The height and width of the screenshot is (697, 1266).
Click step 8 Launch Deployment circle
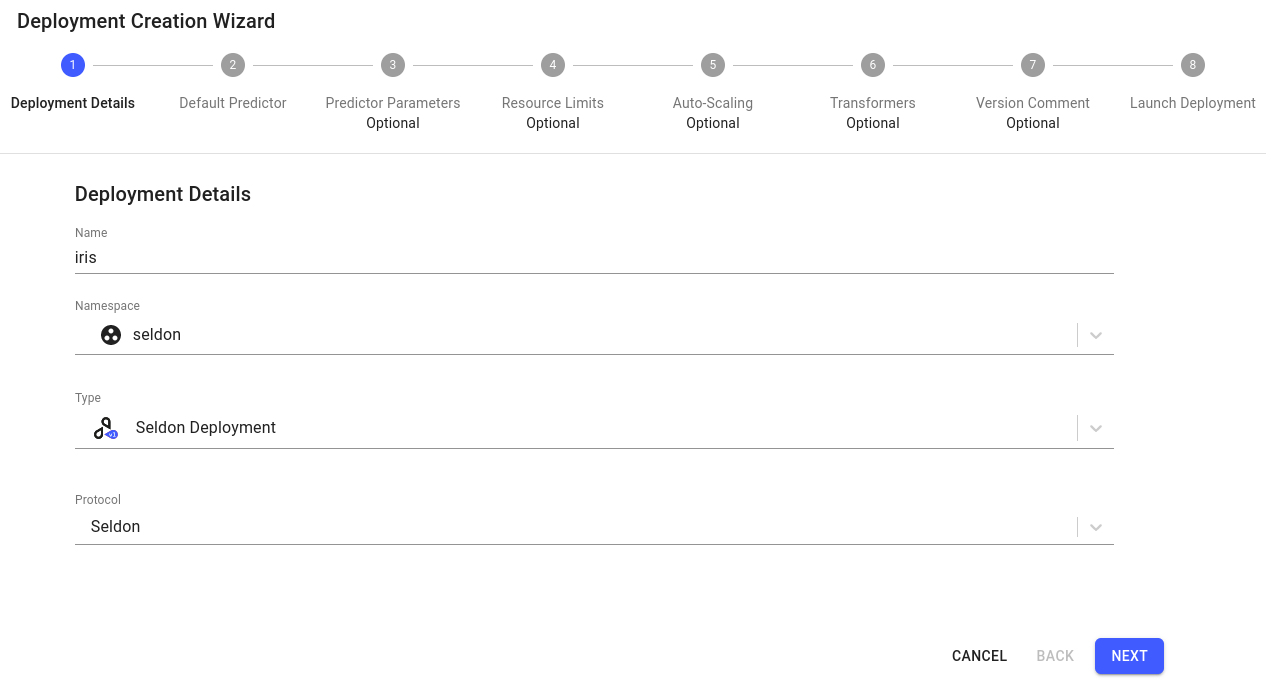[x=1193, y=65]
